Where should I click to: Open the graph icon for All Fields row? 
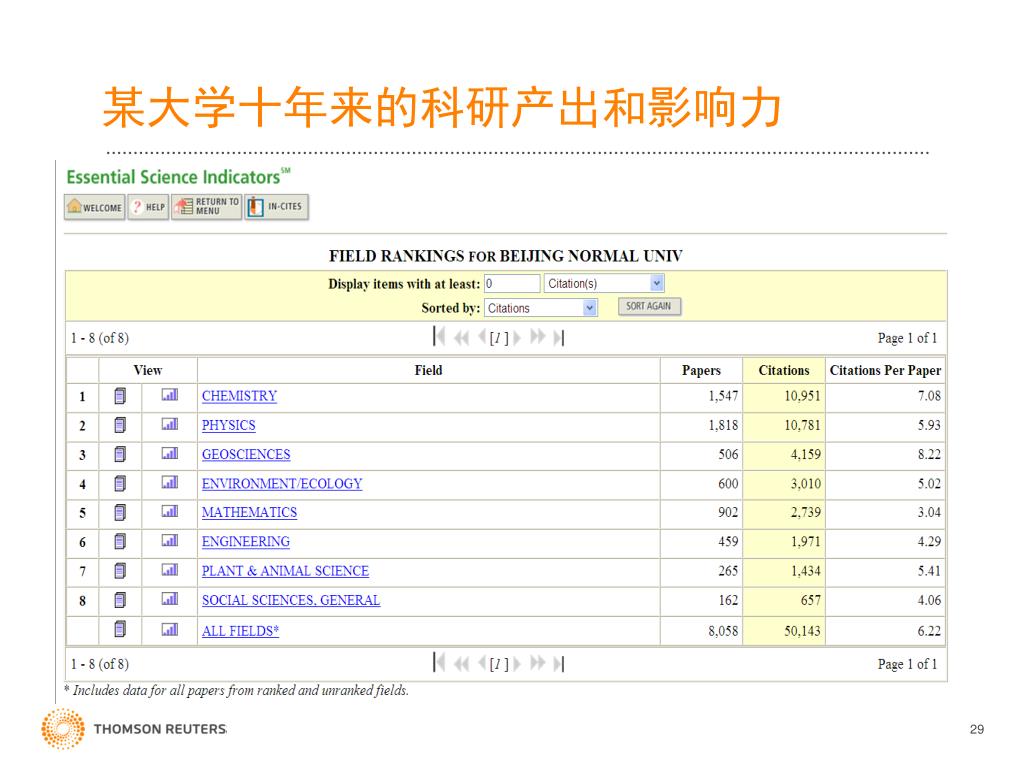click(170, 629)
